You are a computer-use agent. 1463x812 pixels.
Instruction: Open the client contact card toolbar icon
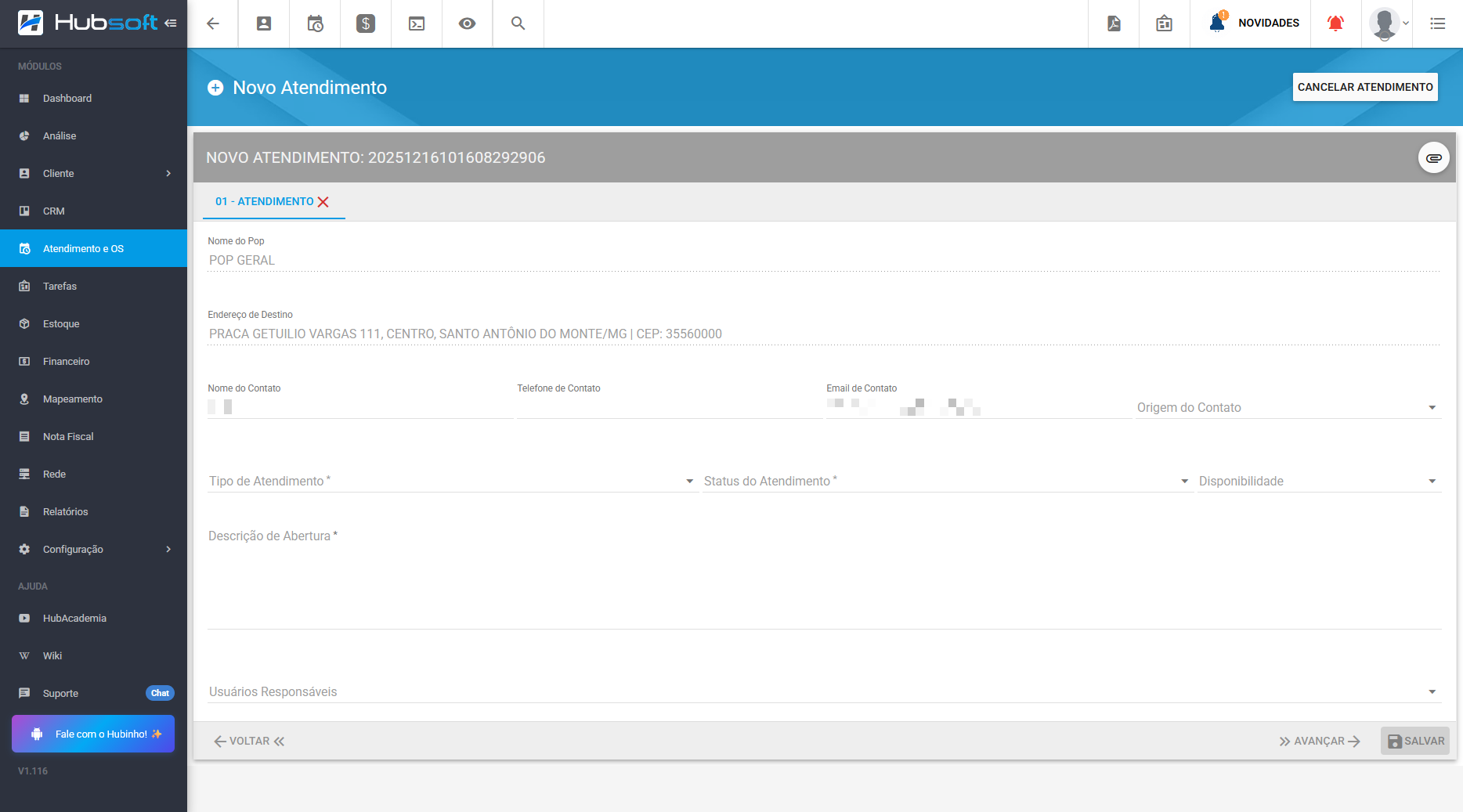point(264,23)
